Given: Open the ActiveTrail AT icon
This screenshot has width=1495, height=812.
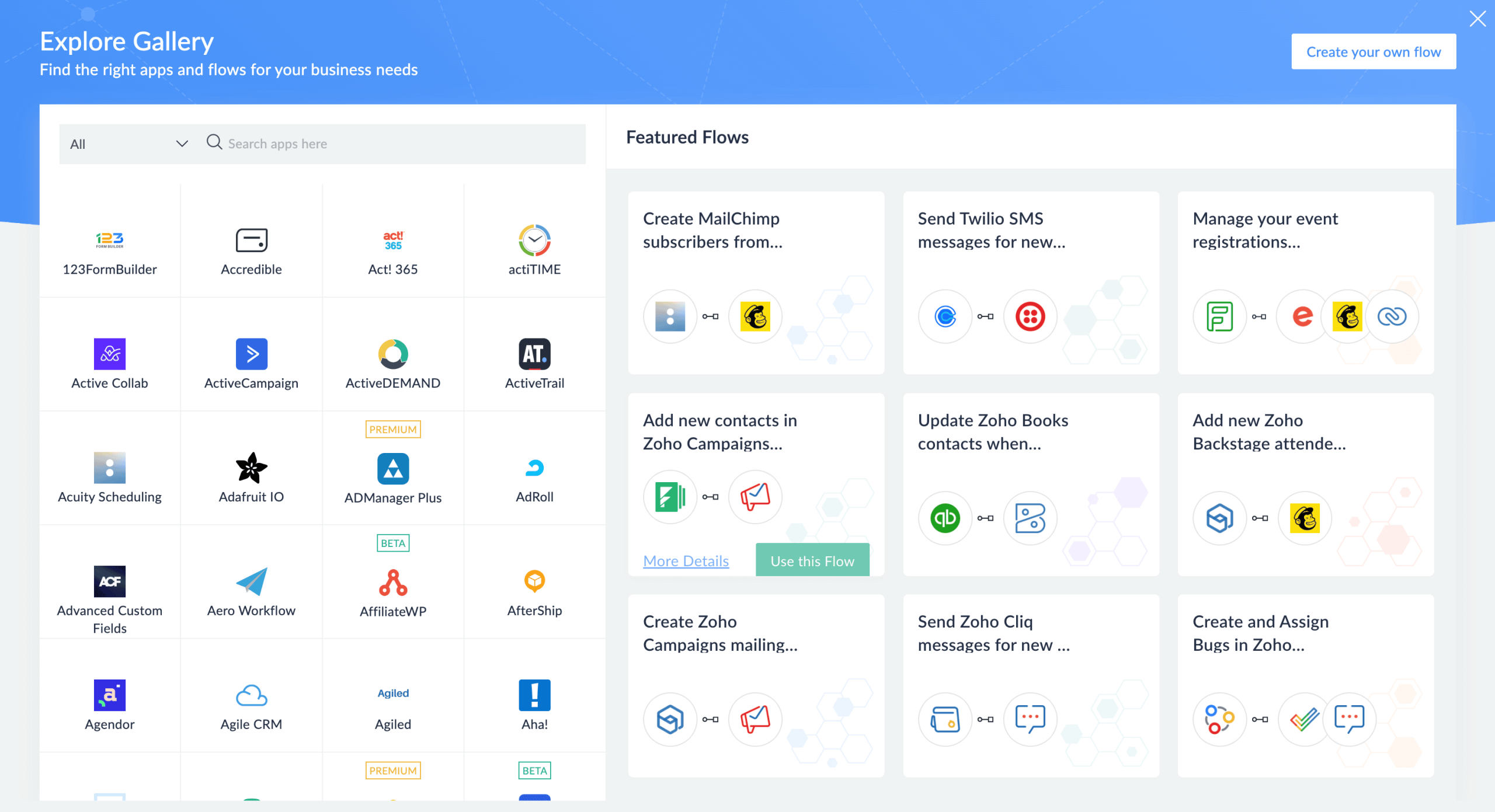Looking at the screenshot, I should [x=534, y=354].
